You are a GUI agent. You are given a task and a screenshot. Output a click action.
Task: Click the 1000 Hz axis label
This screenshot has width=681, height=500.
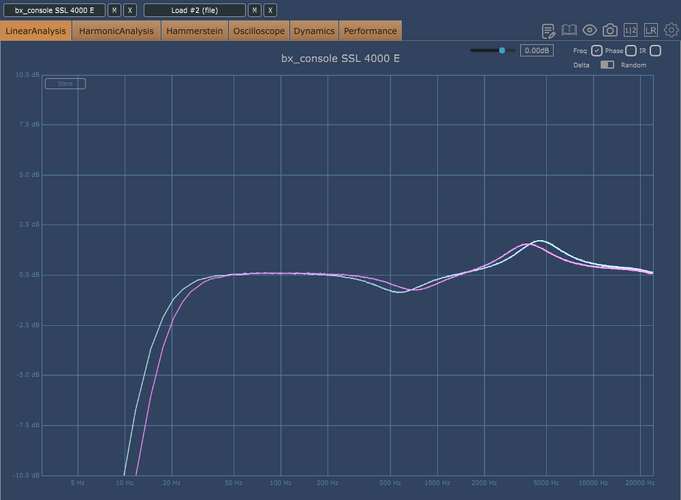pyautogui.click(x=437, y=483)
